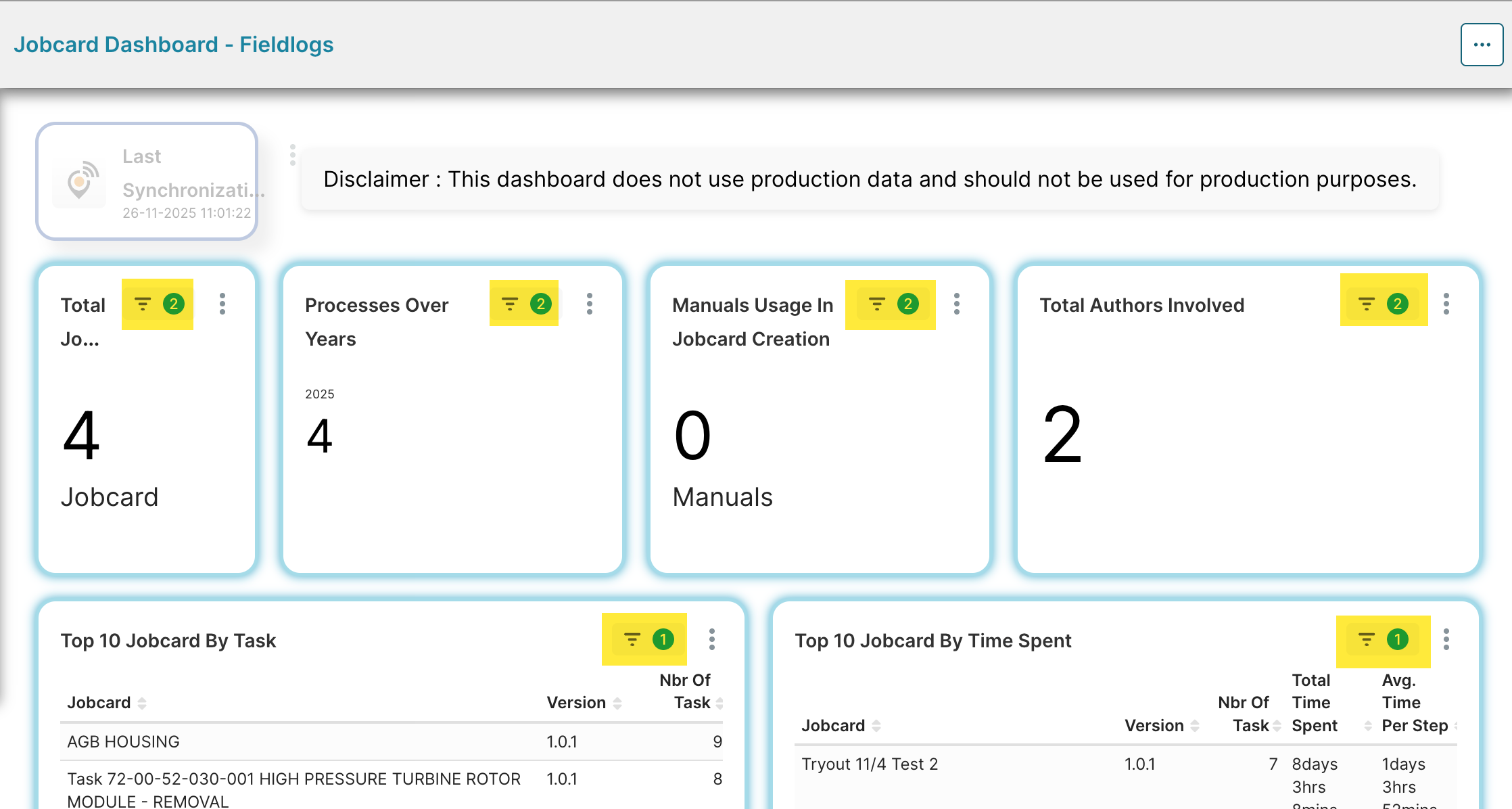Sort Top 10 By Task table by Version column
The height and width of the screenshot is (809, 1512).
click(x=617, y=703)
